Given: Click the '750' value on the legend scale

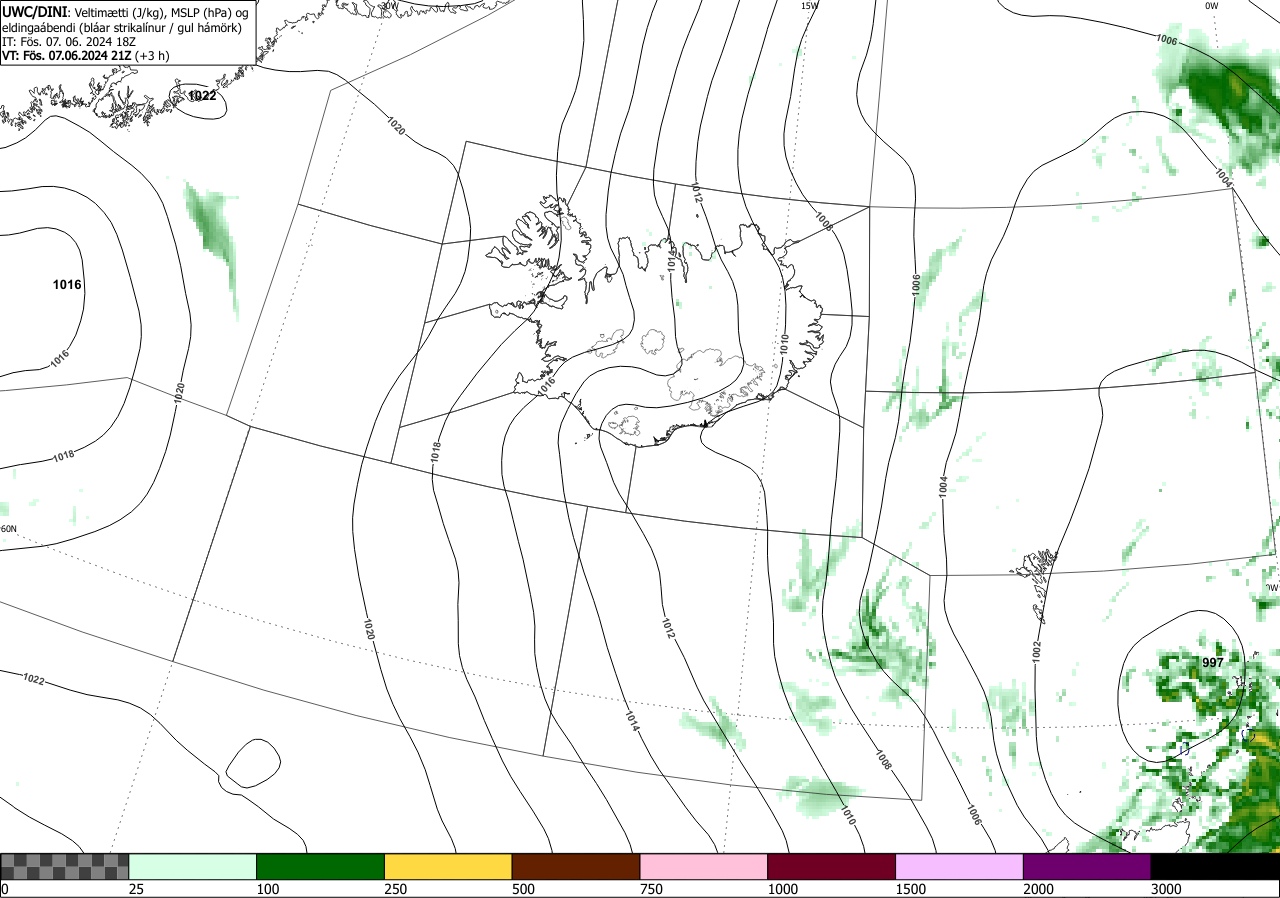Looking at the screenshot, I should point(651,889).
